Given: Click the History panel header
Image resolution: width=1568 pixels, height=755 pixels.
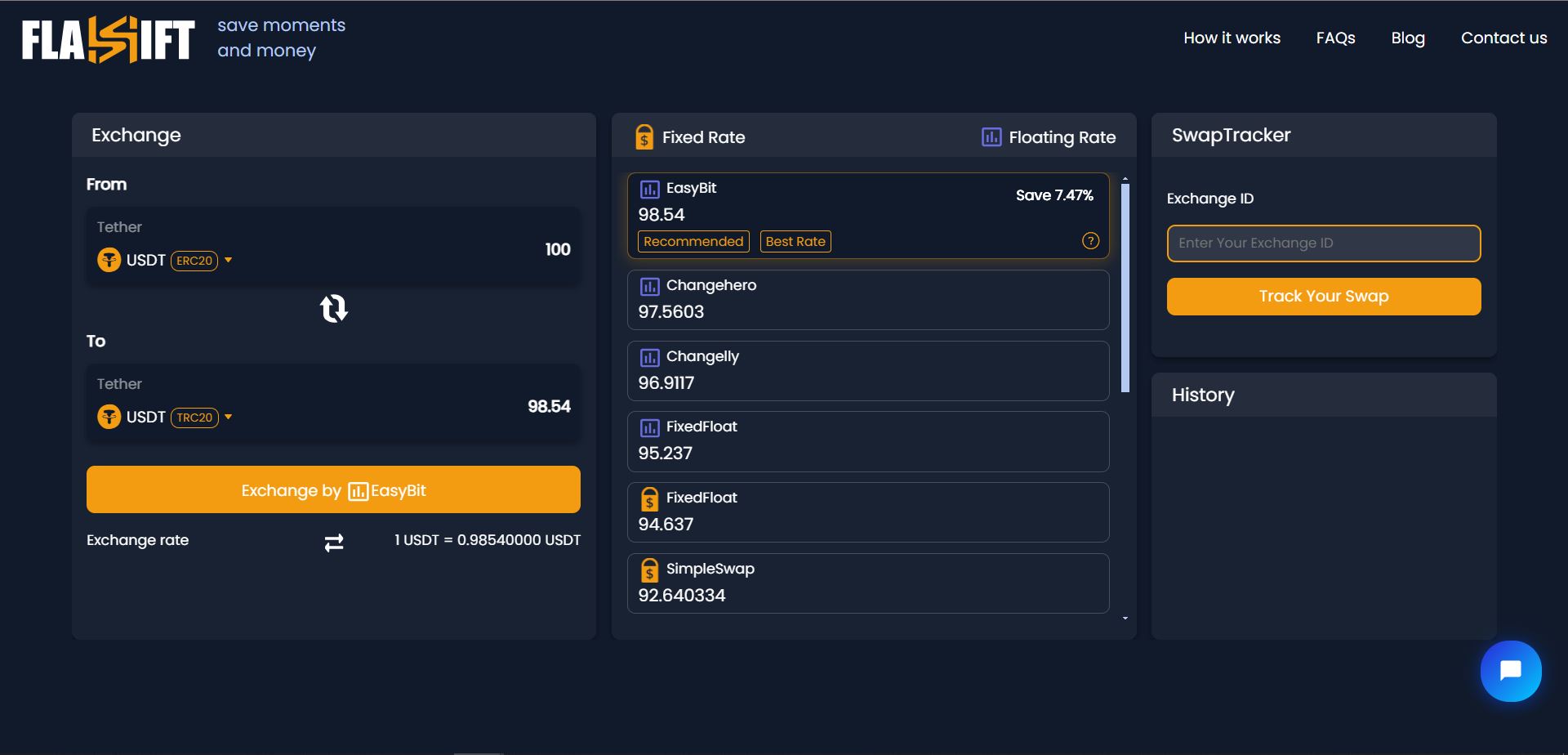Looking at the screenshot, I should (x=1324, y=395).
